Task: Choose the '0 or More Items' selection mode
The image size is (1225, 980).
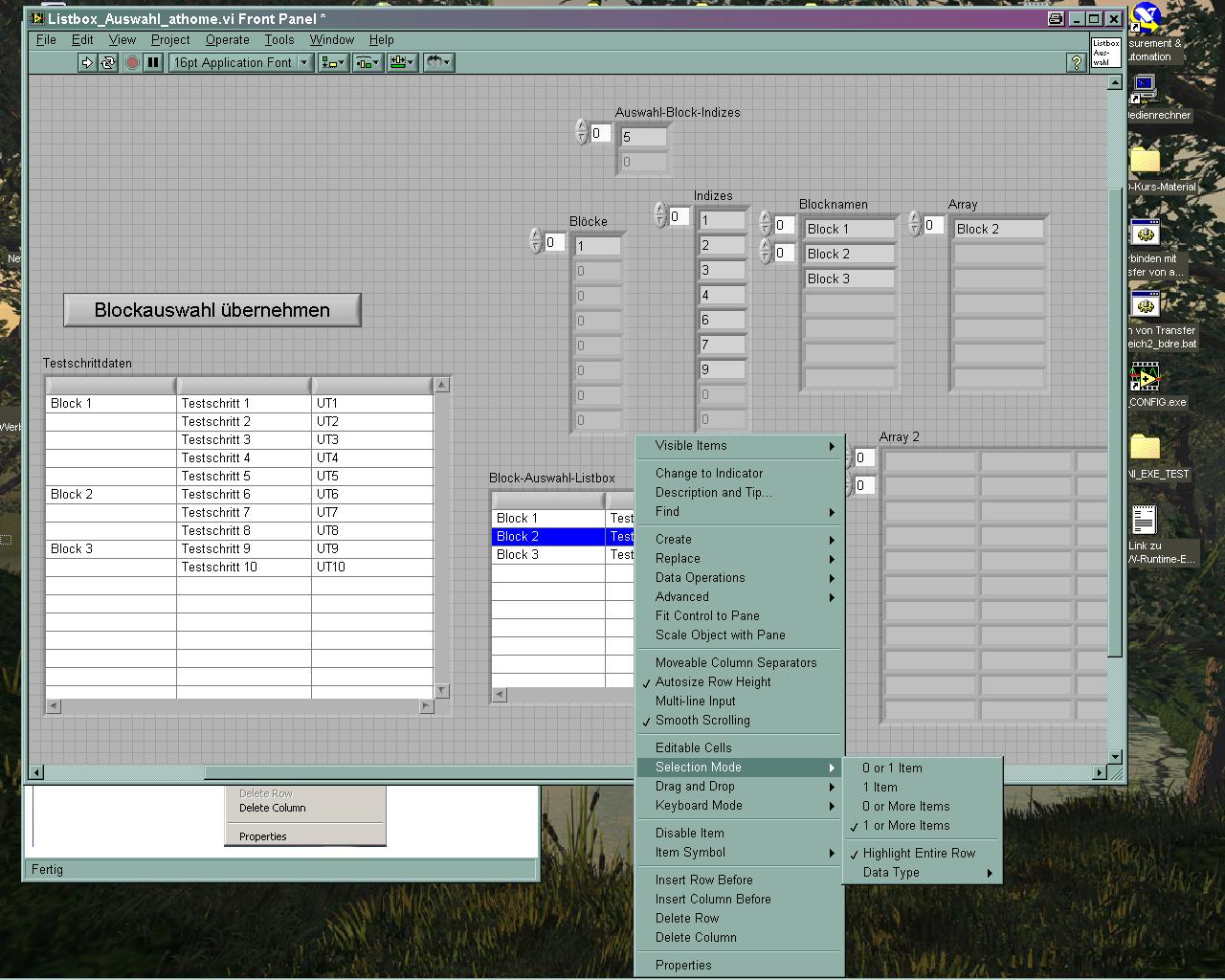Action: point(905,807)
